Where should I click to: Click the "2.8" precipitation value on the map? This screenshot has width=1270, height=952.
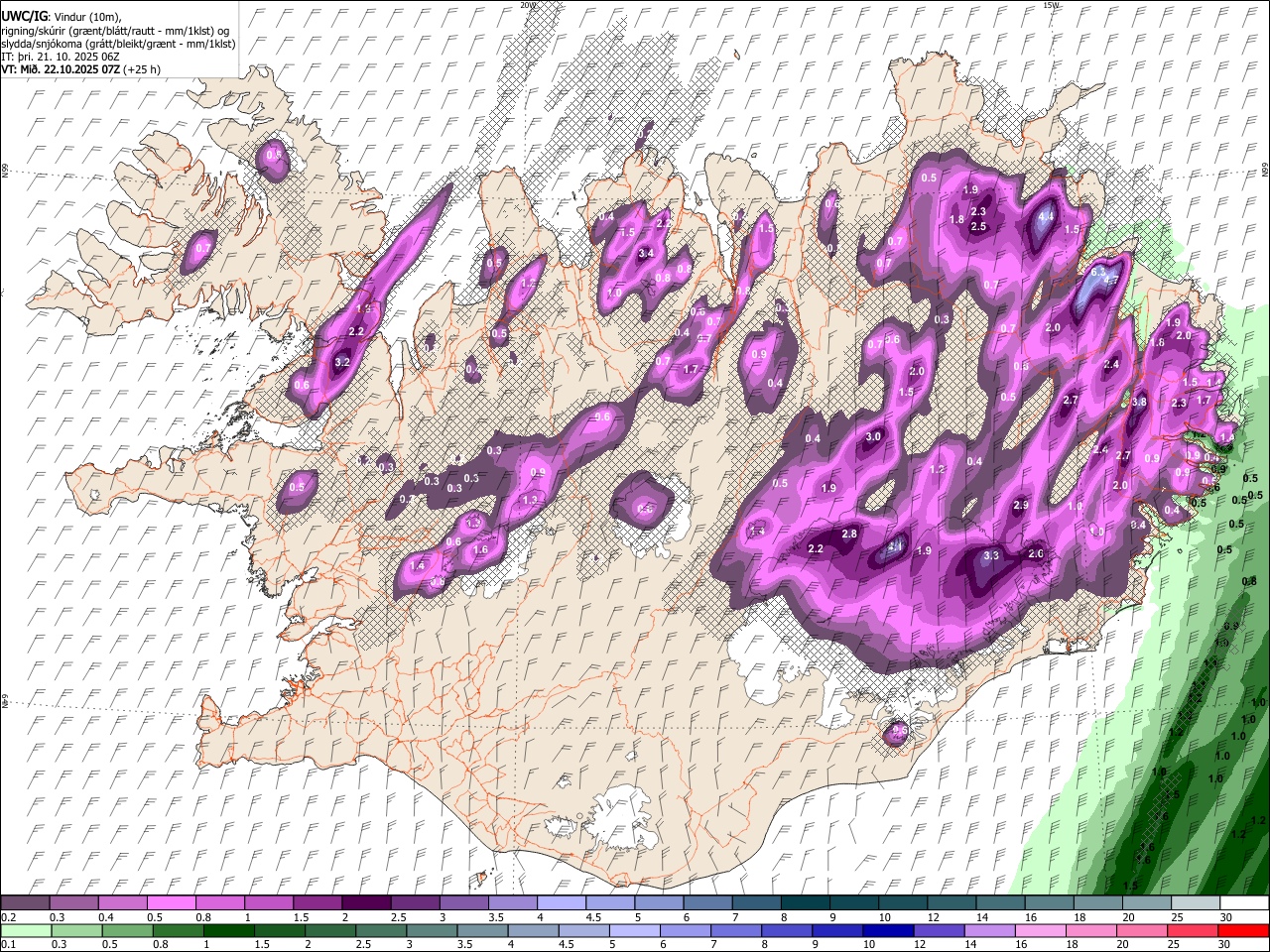pyautogui.click(x=849, y=535)
